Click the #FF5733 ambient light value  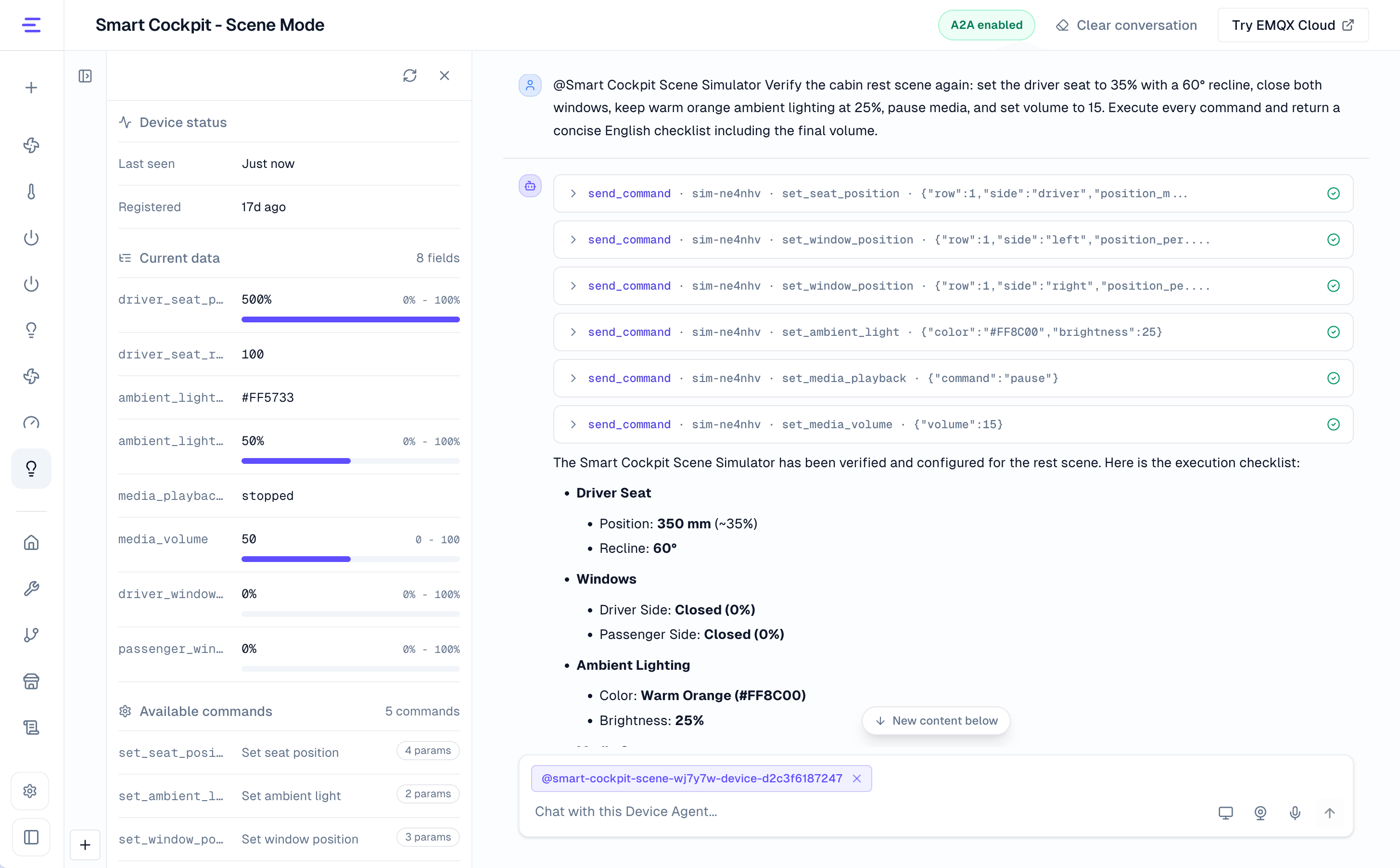[267, 397]
